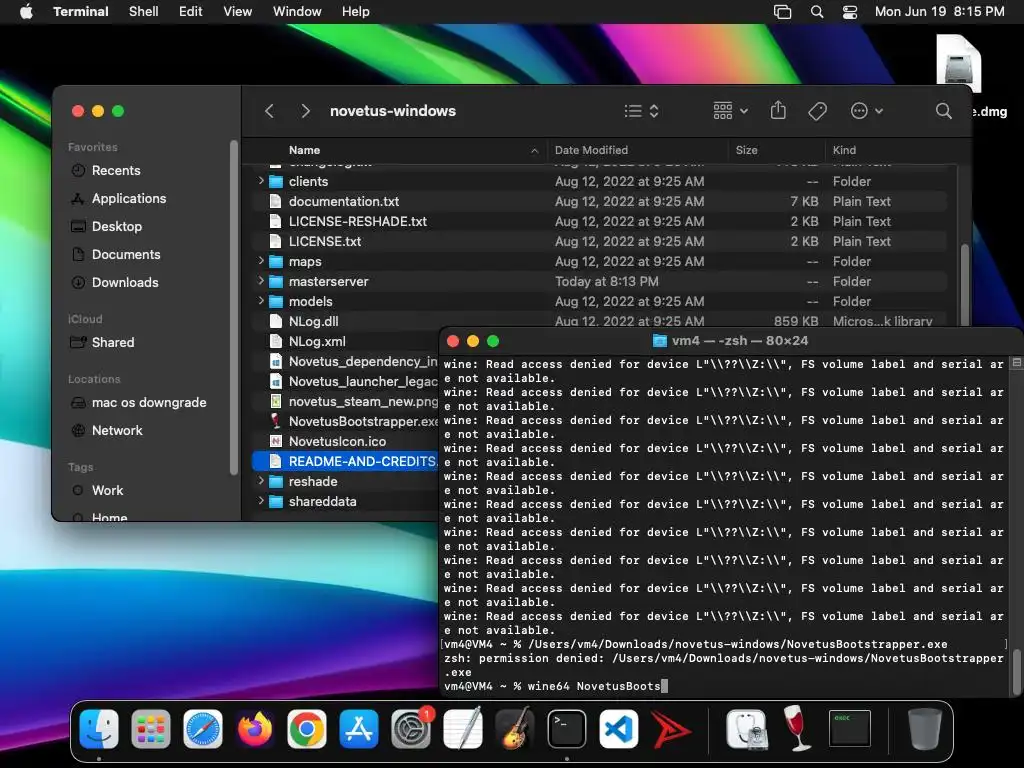
Task: Open Finder from the Dock
Action: pyautogui.click(x=99, y=729)
